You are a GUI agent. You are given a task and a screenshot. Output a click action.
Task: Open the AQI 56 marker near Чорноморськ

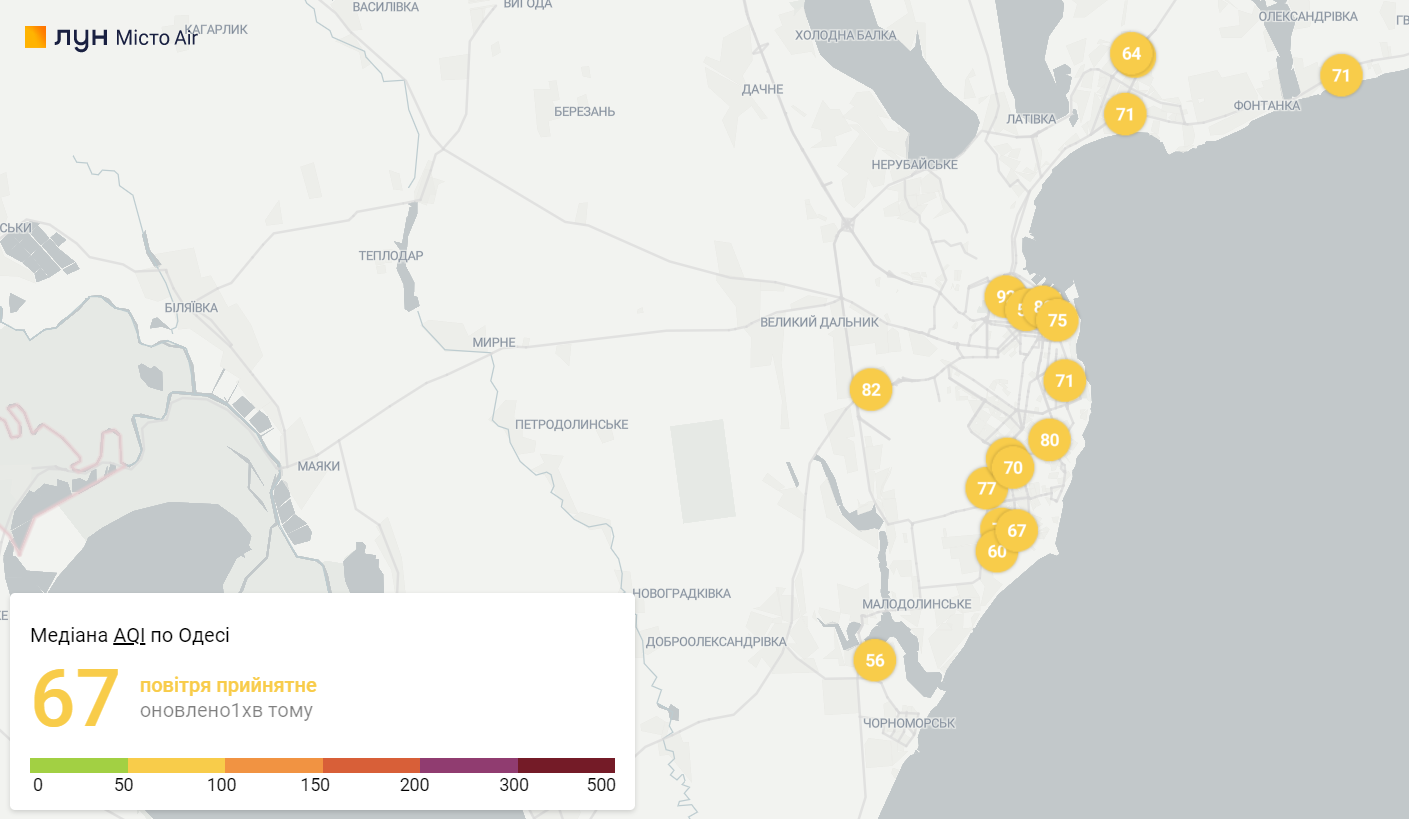[x=875, y=661]
